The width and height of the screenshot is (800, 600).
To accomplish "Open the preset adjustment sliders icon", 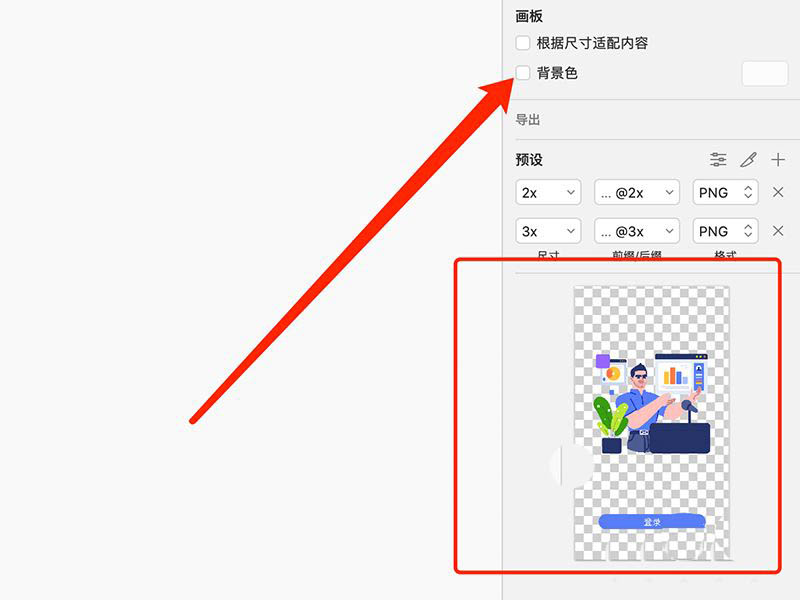I will [718, 160].
